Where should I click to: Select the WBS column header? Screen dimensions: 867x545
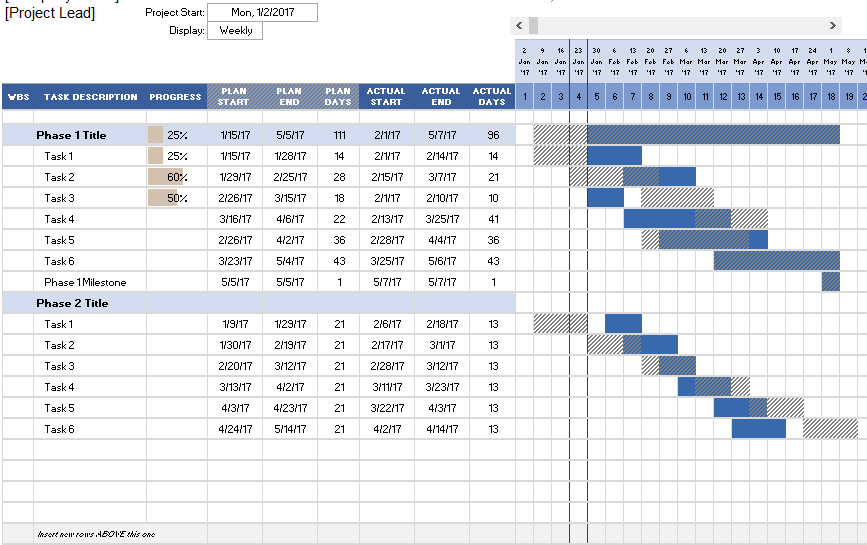[x=18, y=97]
